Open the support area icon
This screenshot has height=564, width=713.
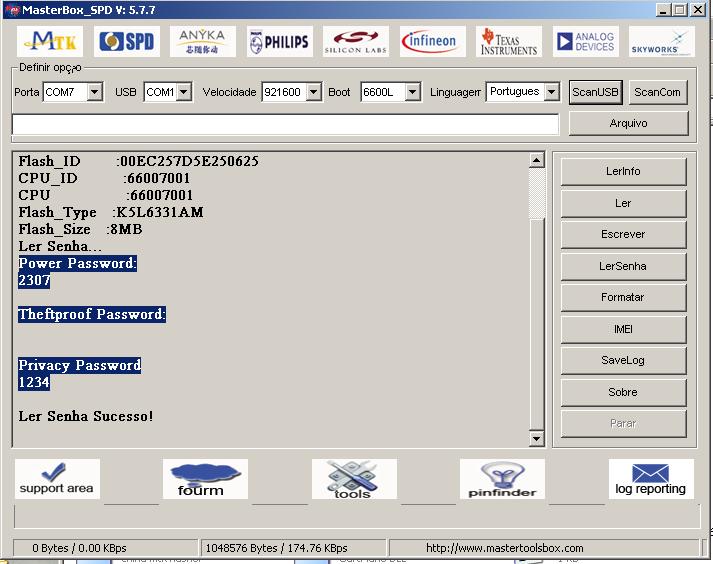pos(57,479)
